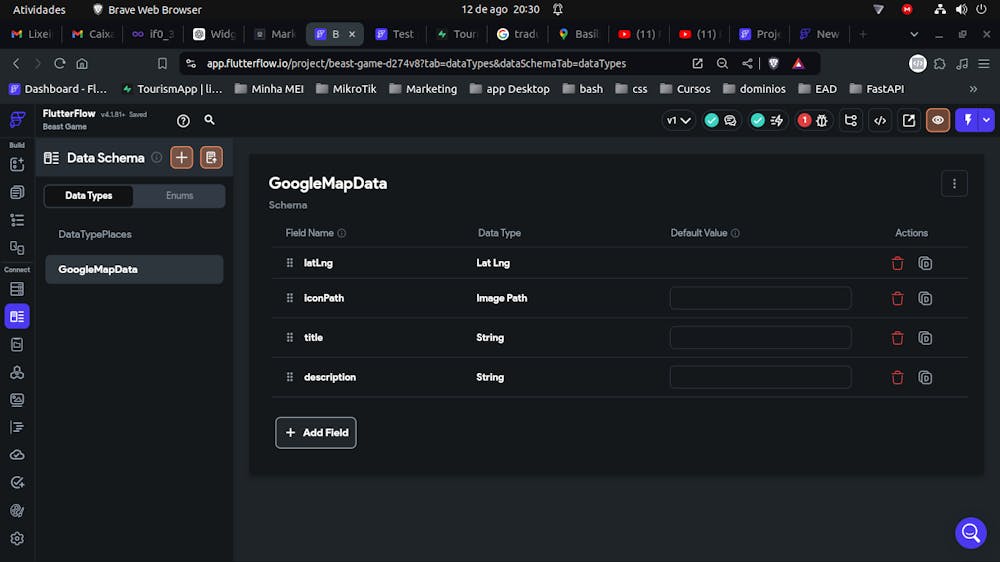Click the trash icon for description field
Screen dimensions: 1000x562
pos(897,377)
